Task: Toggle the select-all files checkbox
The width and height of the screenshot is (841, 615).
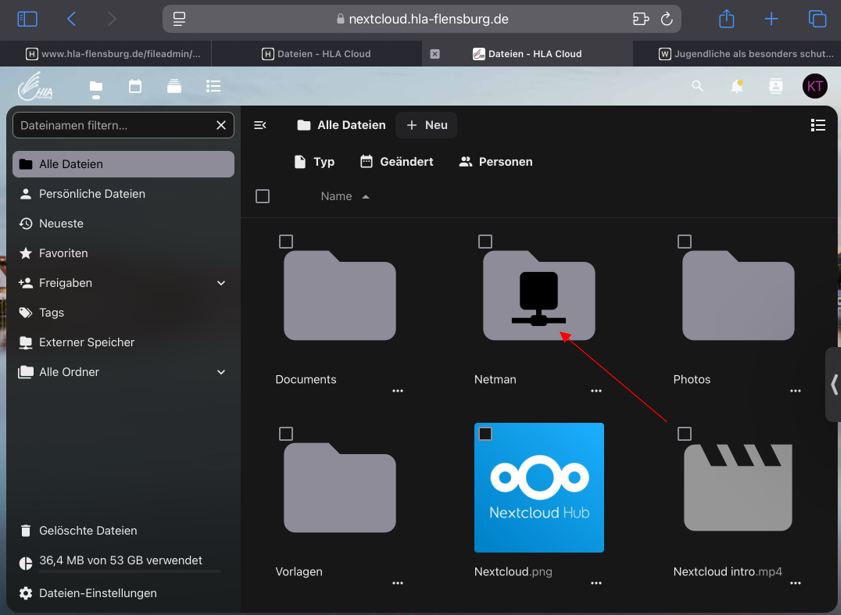Action: [x=263, y=196]
